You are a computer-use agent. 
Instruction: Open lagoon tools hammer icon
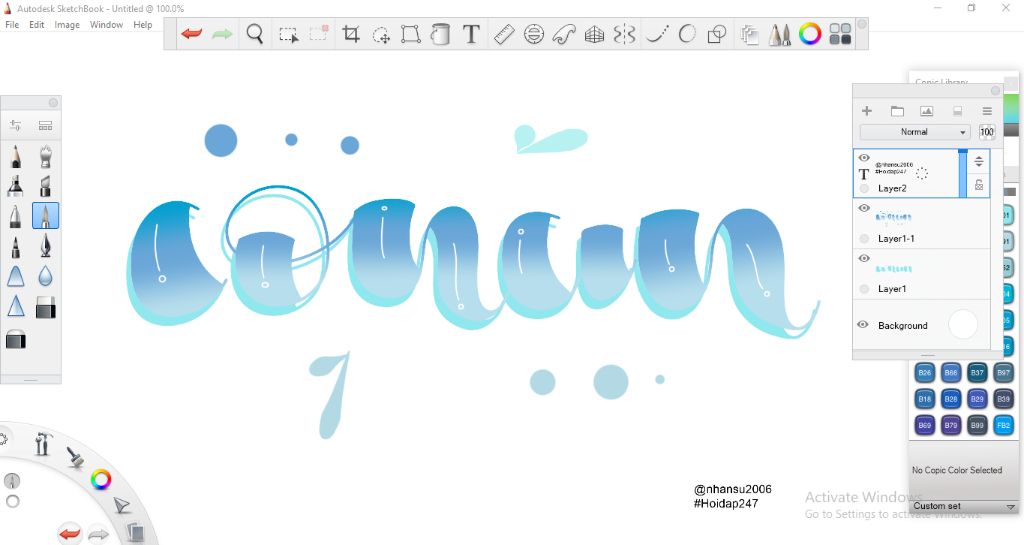point(43,444)
